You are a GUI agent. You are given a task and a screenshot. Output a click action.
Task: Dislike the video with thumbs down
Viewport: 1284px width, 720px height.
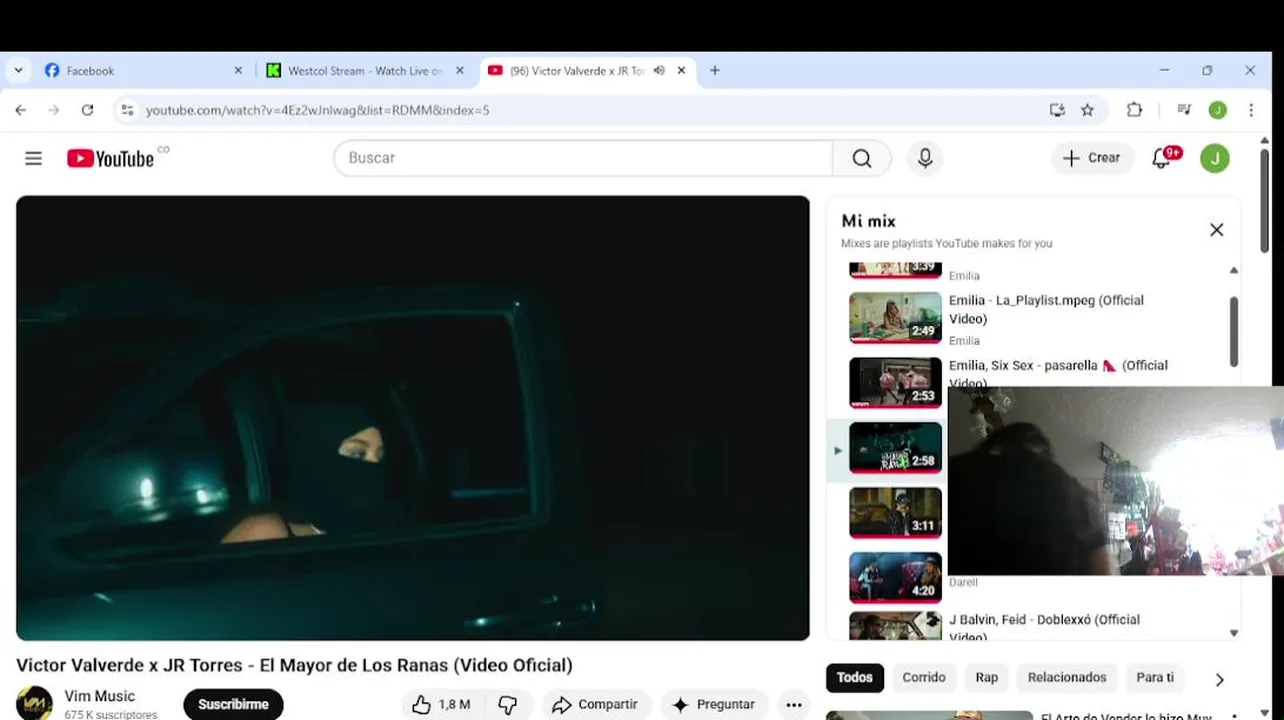pos(508,705)
